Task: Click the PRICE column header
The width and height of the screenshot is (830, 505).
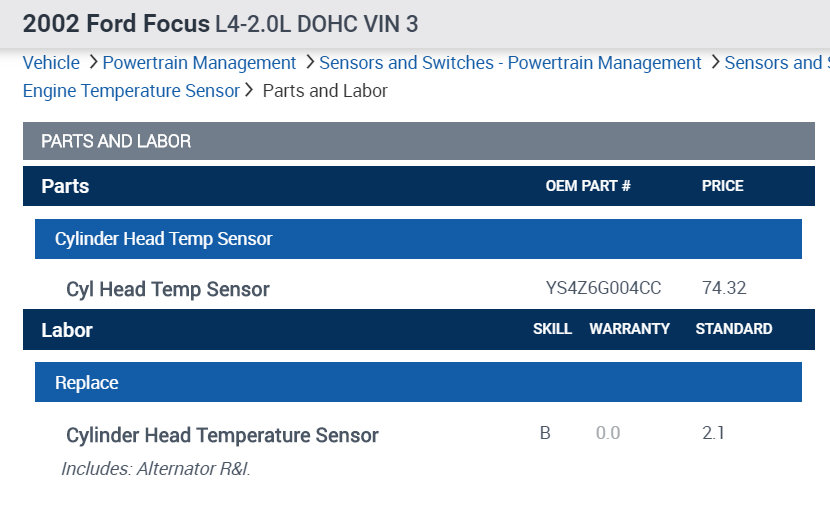Action: click(722, 186)
